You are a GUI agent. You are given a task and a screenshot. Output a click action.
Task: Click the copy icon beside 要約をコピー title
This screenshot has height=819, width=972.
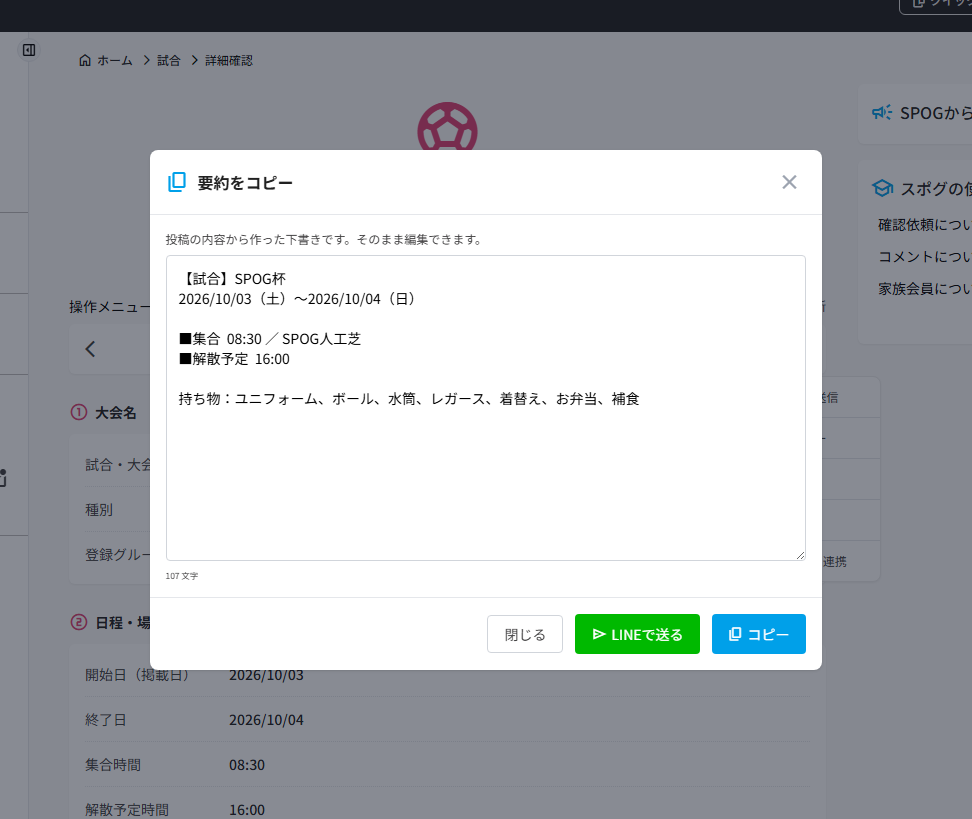177,182
